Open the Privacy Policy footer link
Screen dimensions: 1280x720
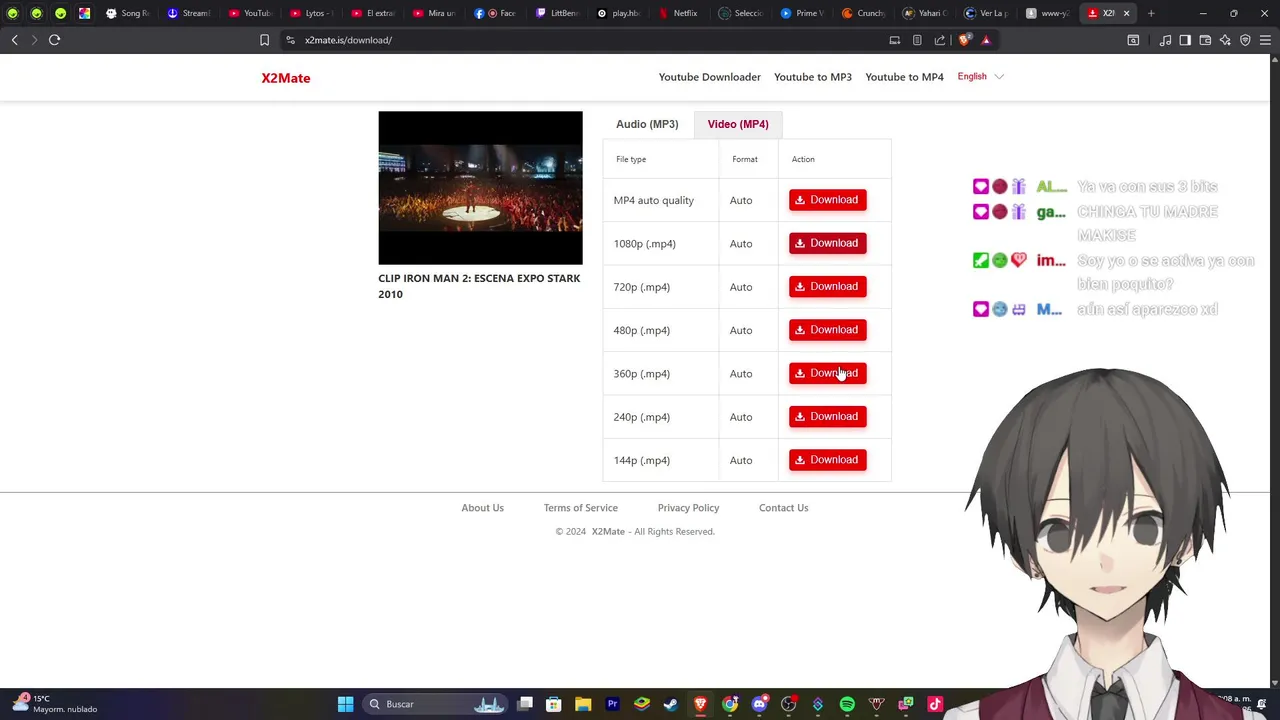pyautogui.click(x=688, y=508)
